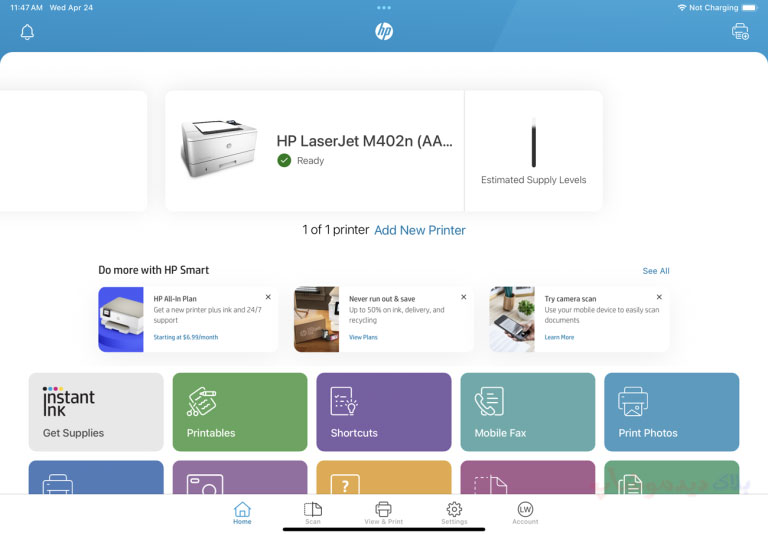768x536 pixels.
Task: Open the notifications bell
Action: [x=27, y=32]
